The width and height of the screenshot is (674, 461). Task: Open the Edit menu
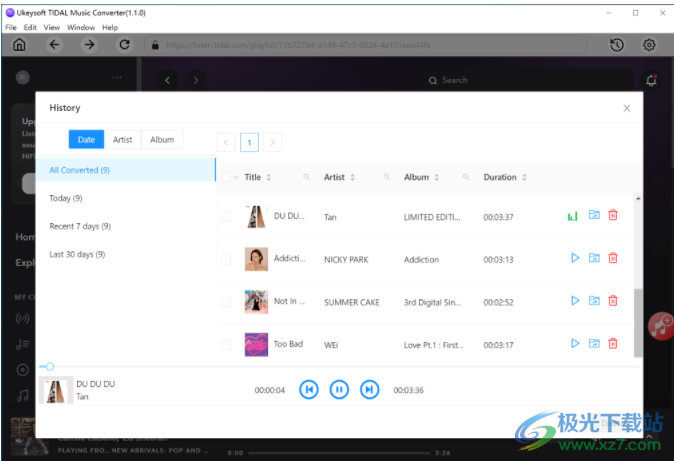(x=30, y=28)
